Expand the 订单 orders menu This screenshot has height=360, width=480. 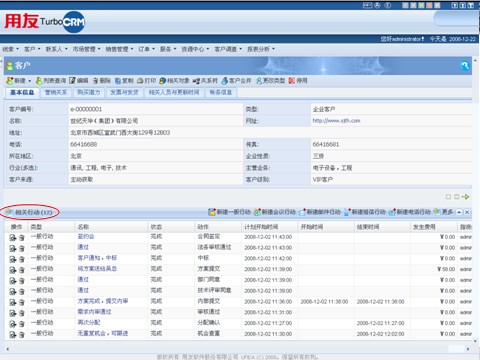click(x=146, y=49)
